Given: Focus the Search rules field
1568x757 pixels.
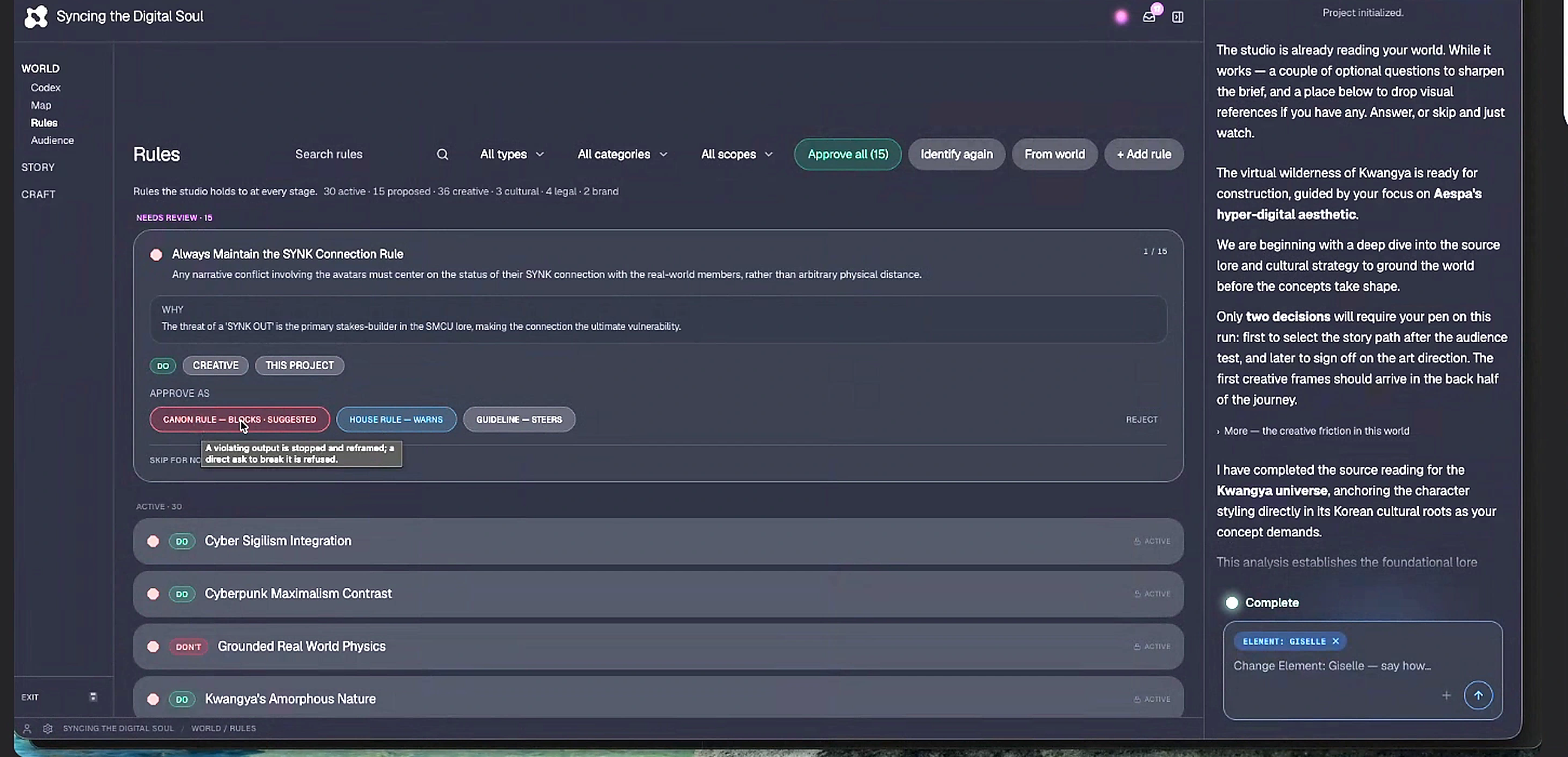Looking at the screenshot, I should point(362,155).
